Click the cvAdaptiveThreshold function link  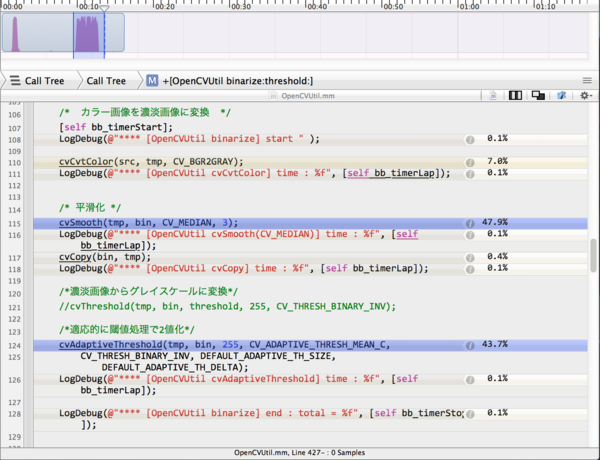111,345
